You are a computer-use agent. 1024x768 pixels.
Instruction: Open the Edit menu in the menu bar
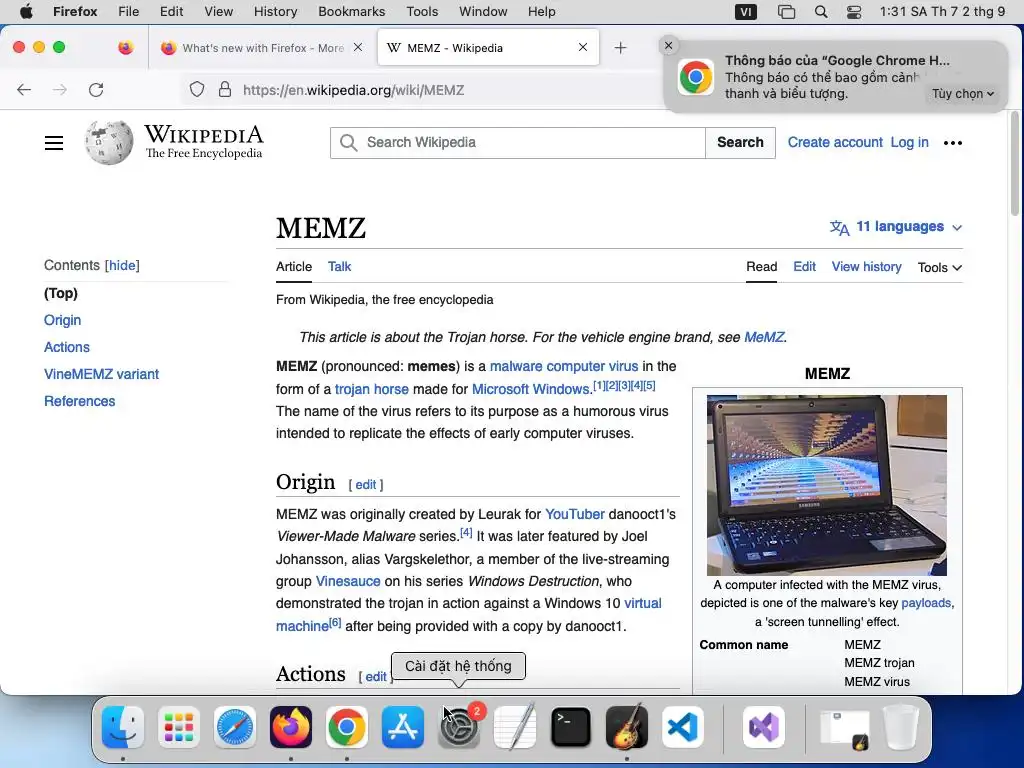pos(172,12)
